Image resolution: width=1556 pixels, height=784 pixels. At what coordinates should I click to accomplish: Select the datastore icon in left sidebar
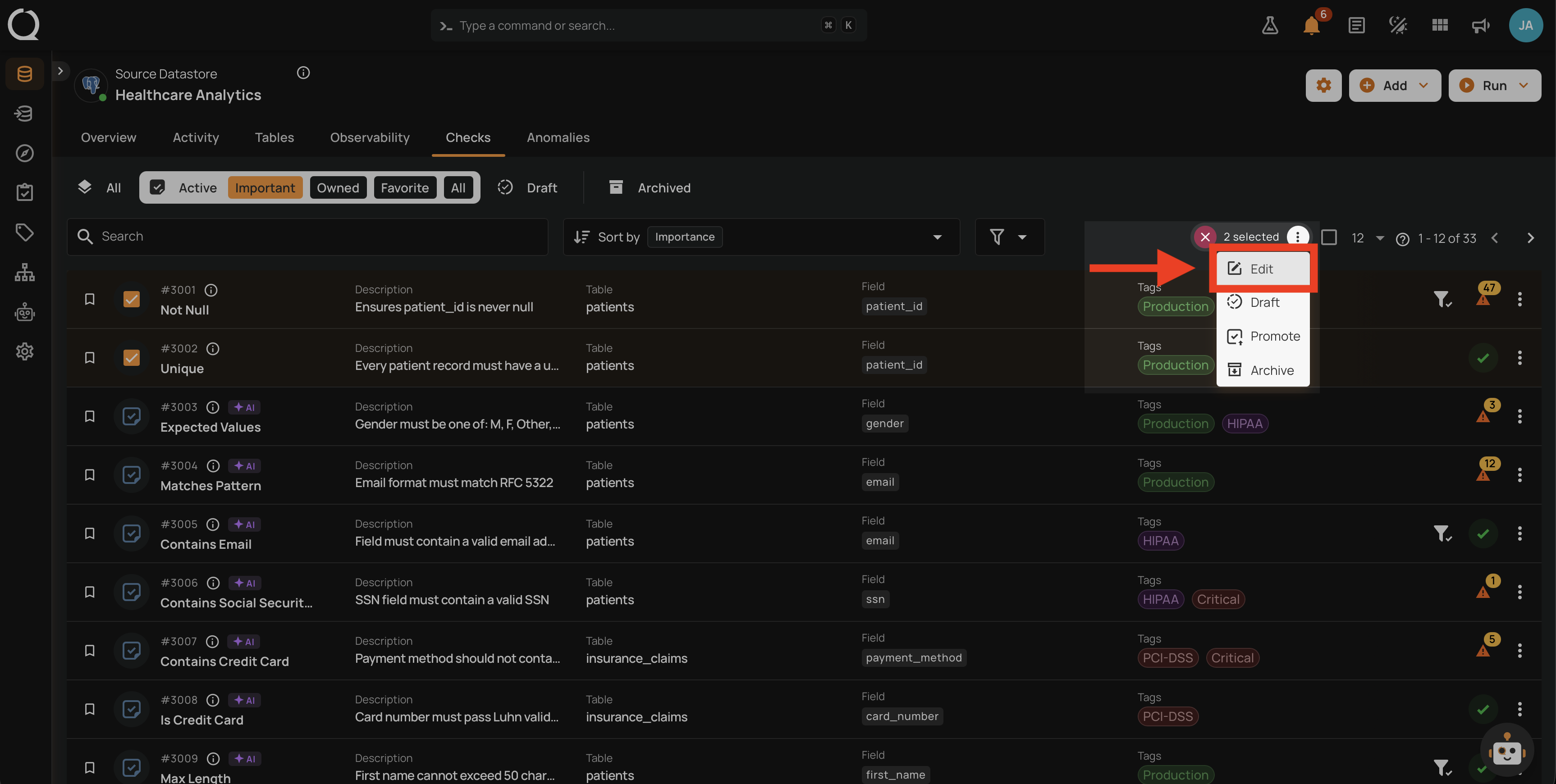click(25, 74)
